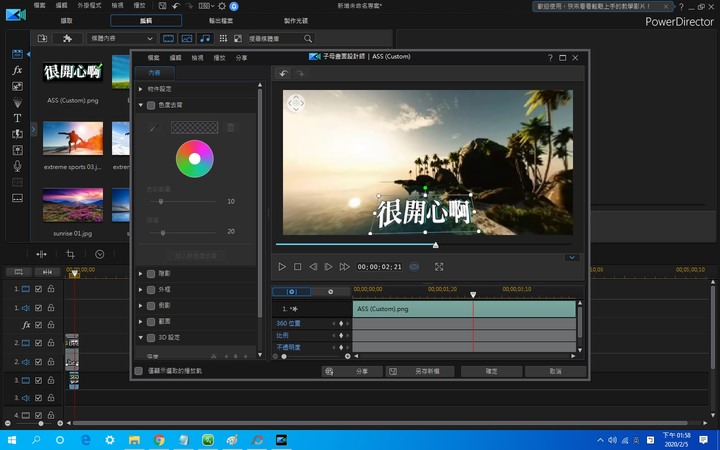The height and width of the screenshot is (450, 720).
Task: Open 編輯 menu in PiP Designer
Action: point(175,58)
